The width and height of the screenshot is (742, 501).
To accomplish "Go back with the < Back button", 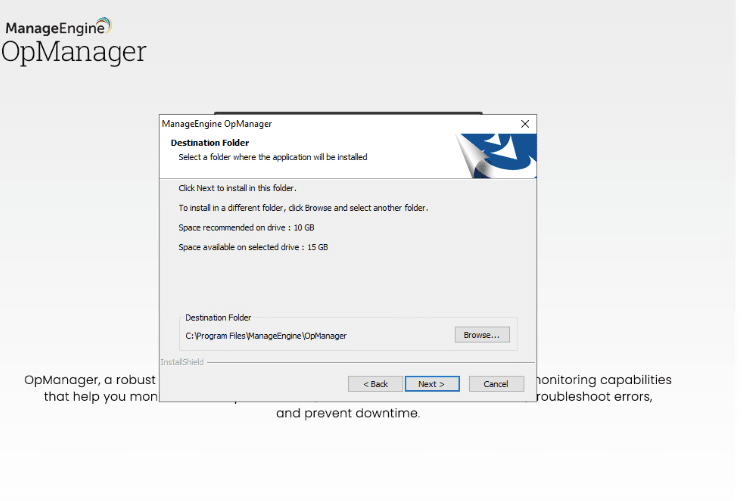I will click(375, 384).
